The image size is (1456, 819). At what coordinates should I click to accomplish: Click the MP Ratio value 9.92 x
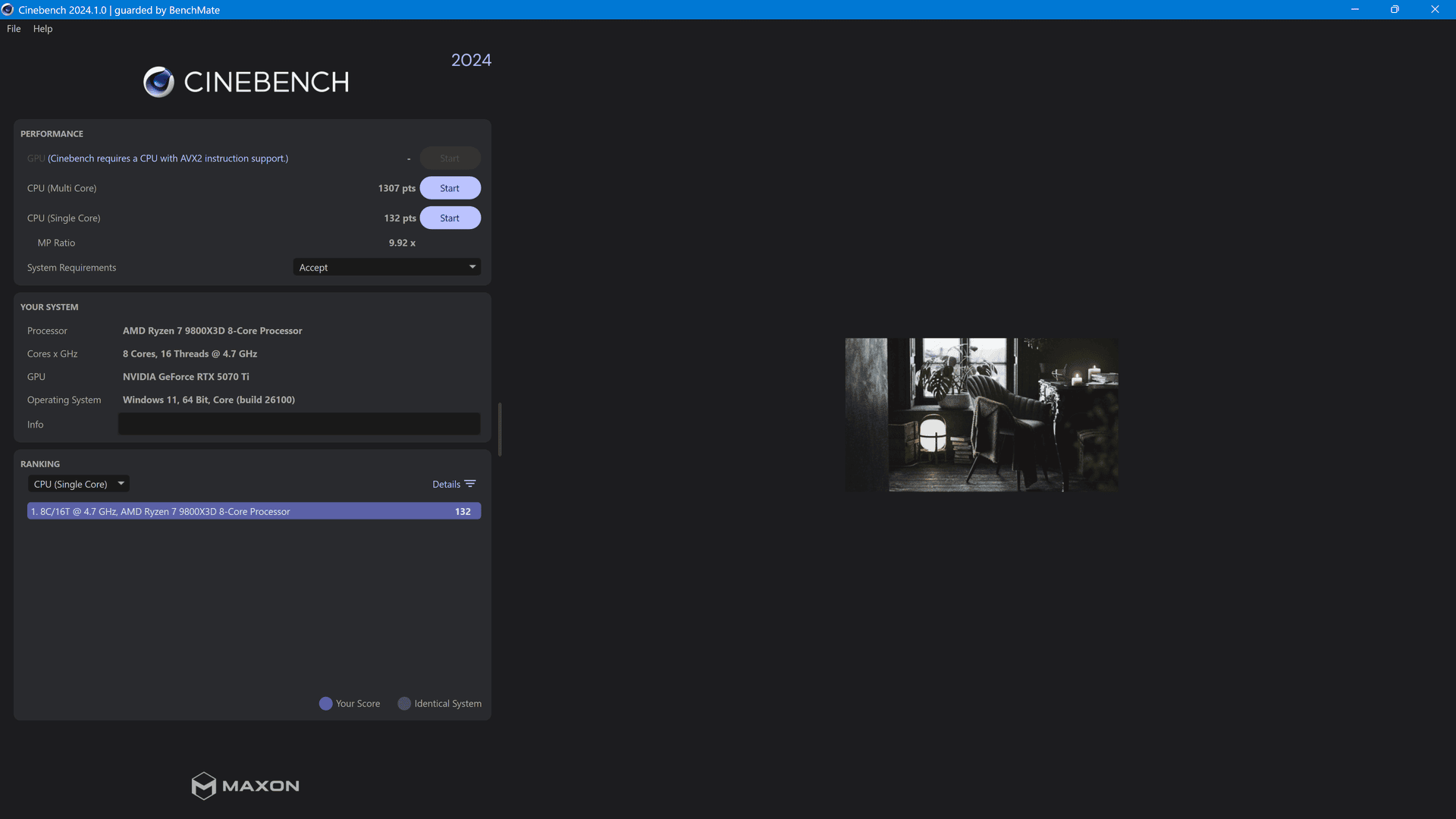click(x=402, y=243)
